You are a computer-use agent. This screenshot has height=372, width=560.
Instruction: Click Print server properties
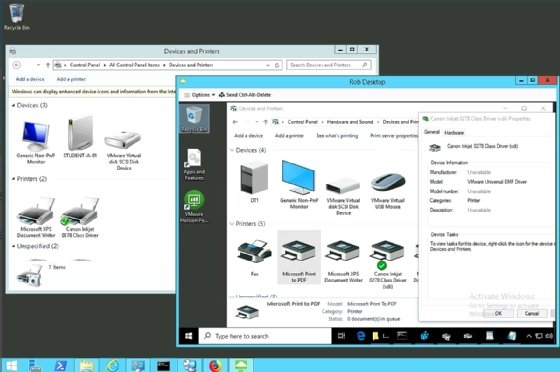pos(394,136)
